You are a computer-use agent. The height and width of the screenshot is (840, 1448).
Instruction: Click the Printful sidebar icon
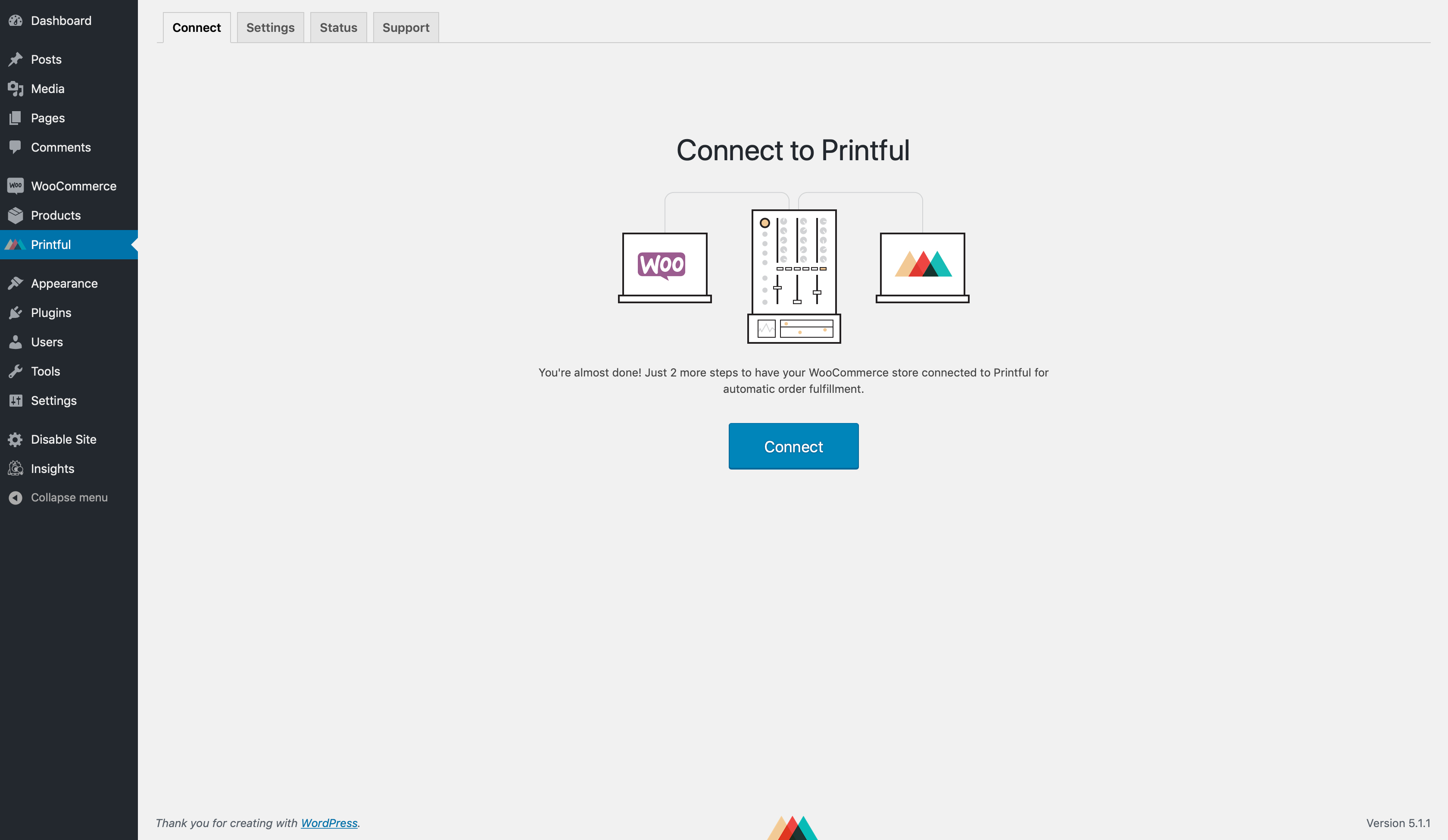(x=15, y=244)
